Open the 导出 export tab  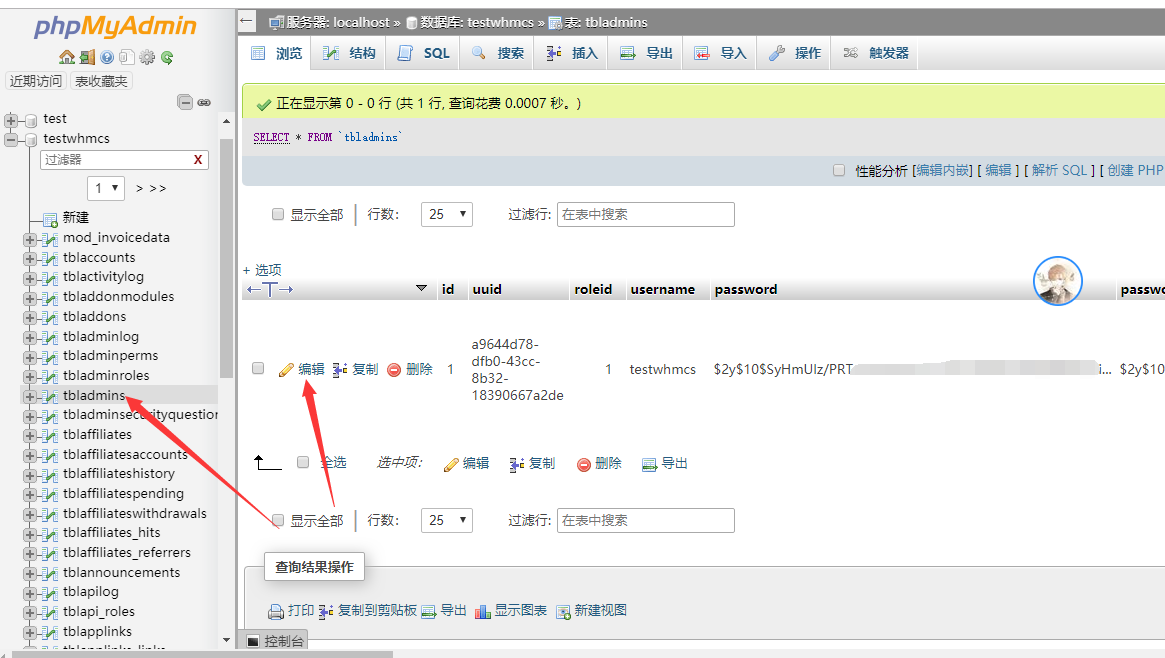click(x=646, y=53)
